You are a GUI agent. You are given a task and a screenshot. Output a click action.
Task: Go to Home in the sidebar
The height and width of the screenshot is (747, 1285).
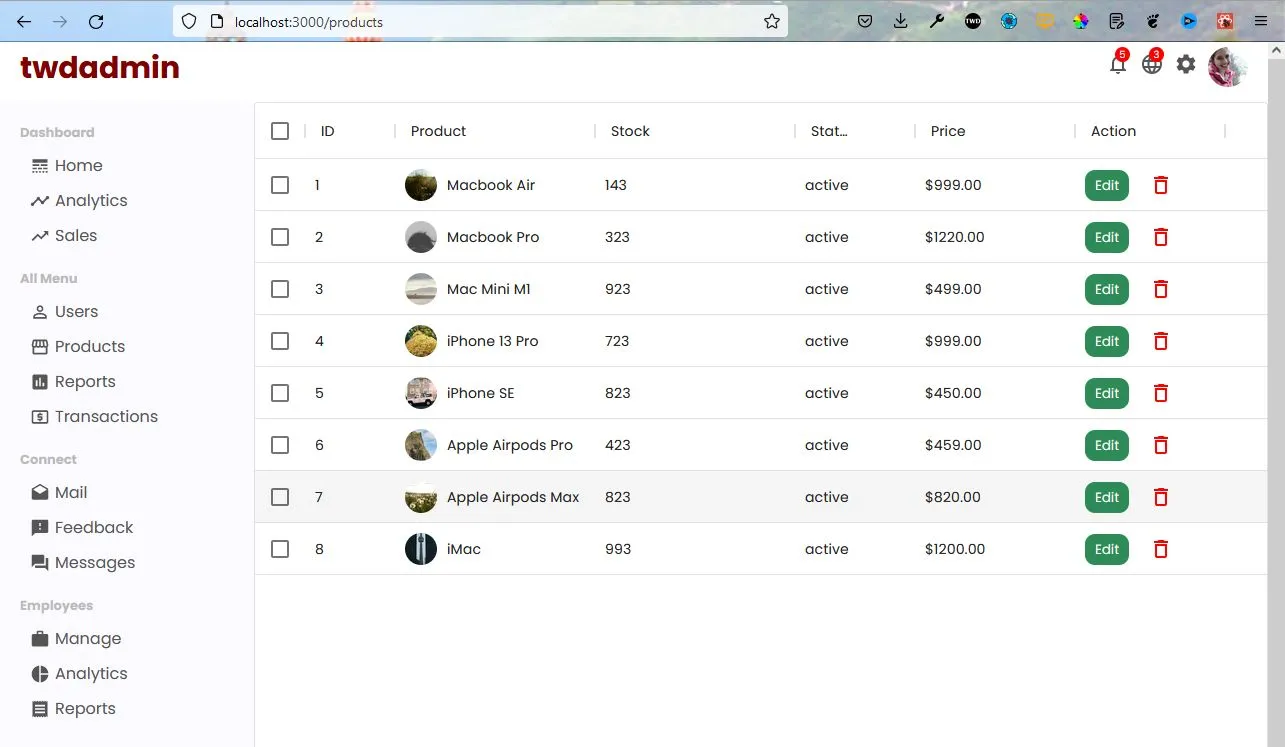click(x=67, y=166)
